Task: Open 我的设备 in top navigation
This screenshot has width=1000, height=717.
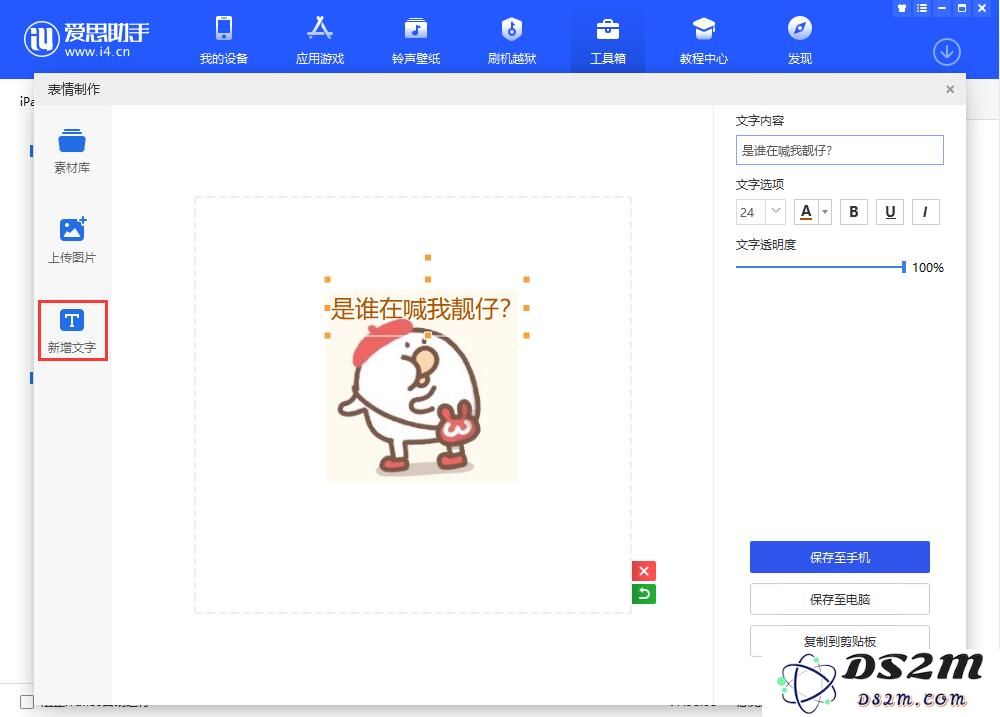Action: pyautogui.click(x=223, y=40)
